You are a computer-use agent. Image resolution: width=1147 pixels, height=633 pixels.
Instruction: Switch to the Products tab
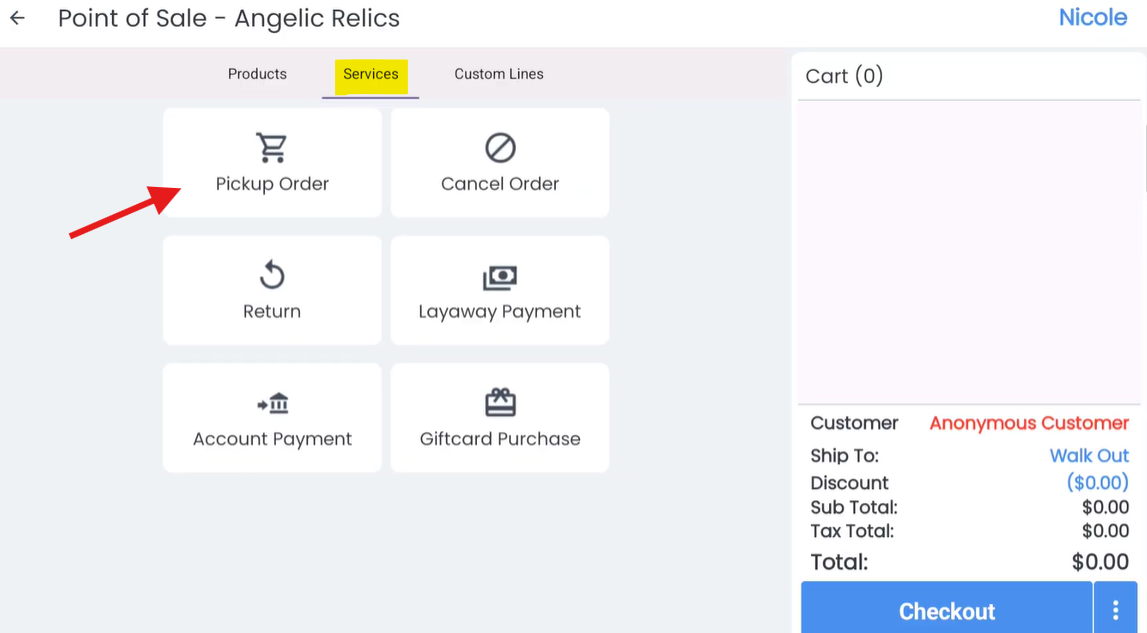pos(257,74)
